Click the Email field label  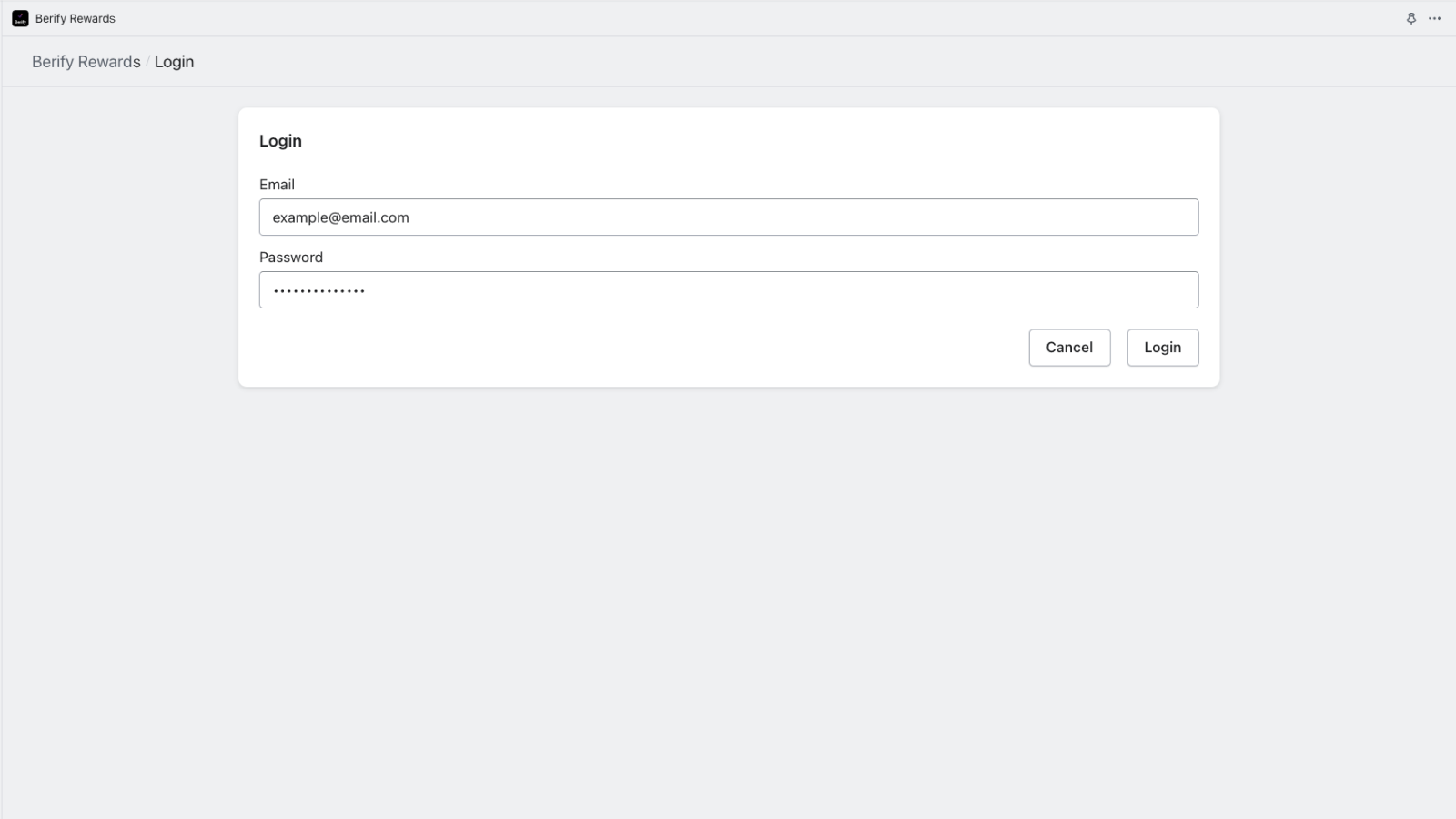(x=277, y=185)
